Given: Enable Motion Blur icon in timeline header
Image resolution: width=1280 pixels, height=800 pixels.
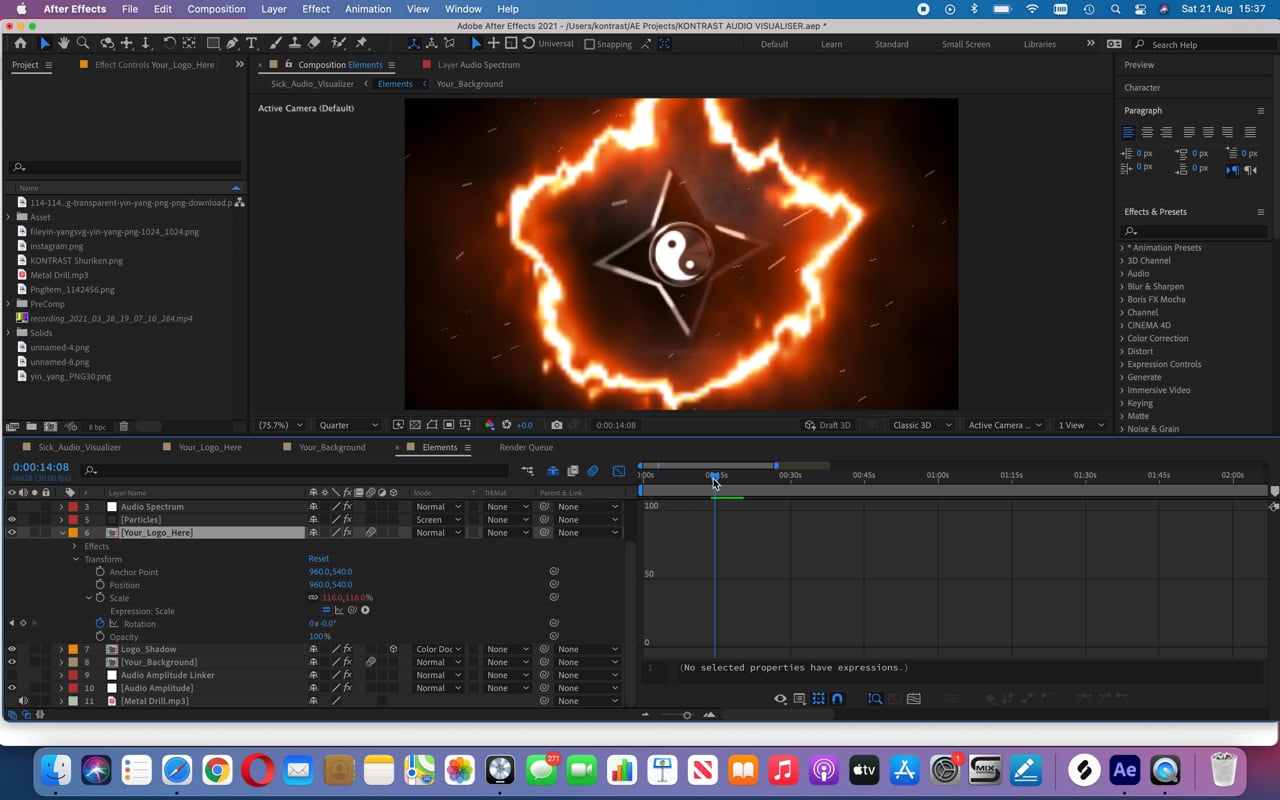Looking at the screenshot, I should pos(593,471).
